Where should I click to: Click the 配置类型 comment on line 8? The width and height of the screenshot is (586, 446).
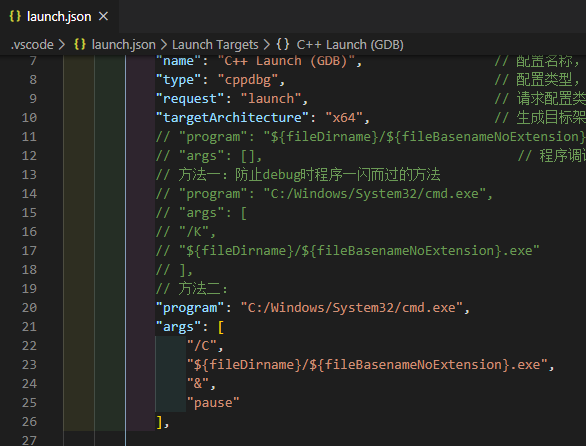[537, 80]
